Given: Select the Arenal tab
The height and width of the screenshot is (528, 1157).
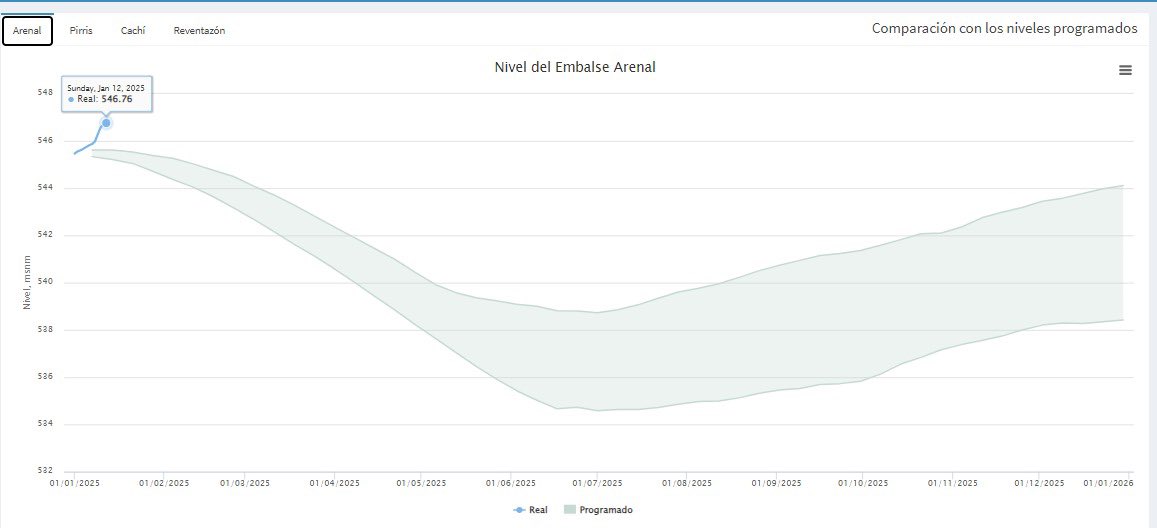Looking at the screenshot, I should coord(27,31).
